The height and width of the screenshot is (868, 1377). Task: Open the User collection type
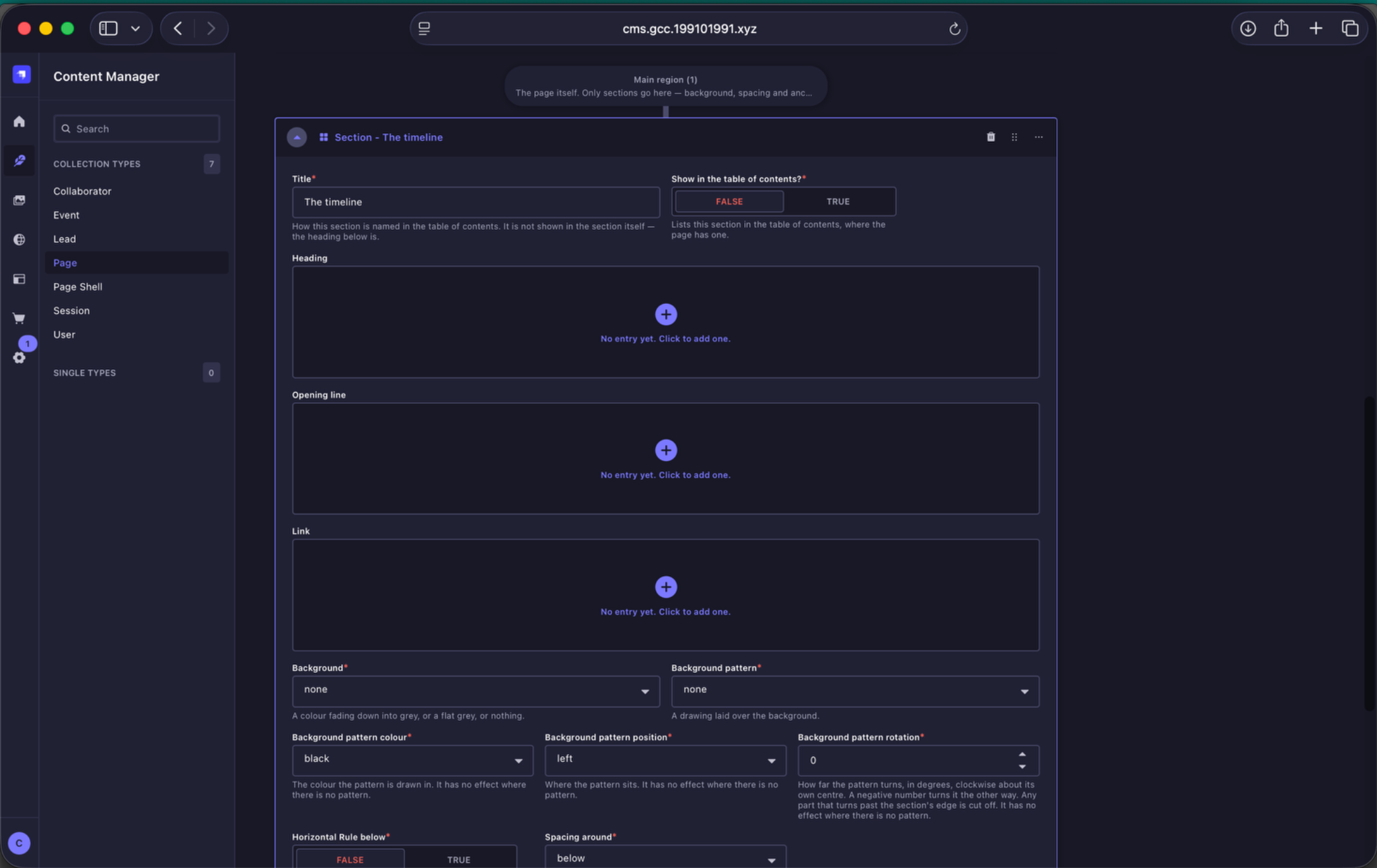64,335
